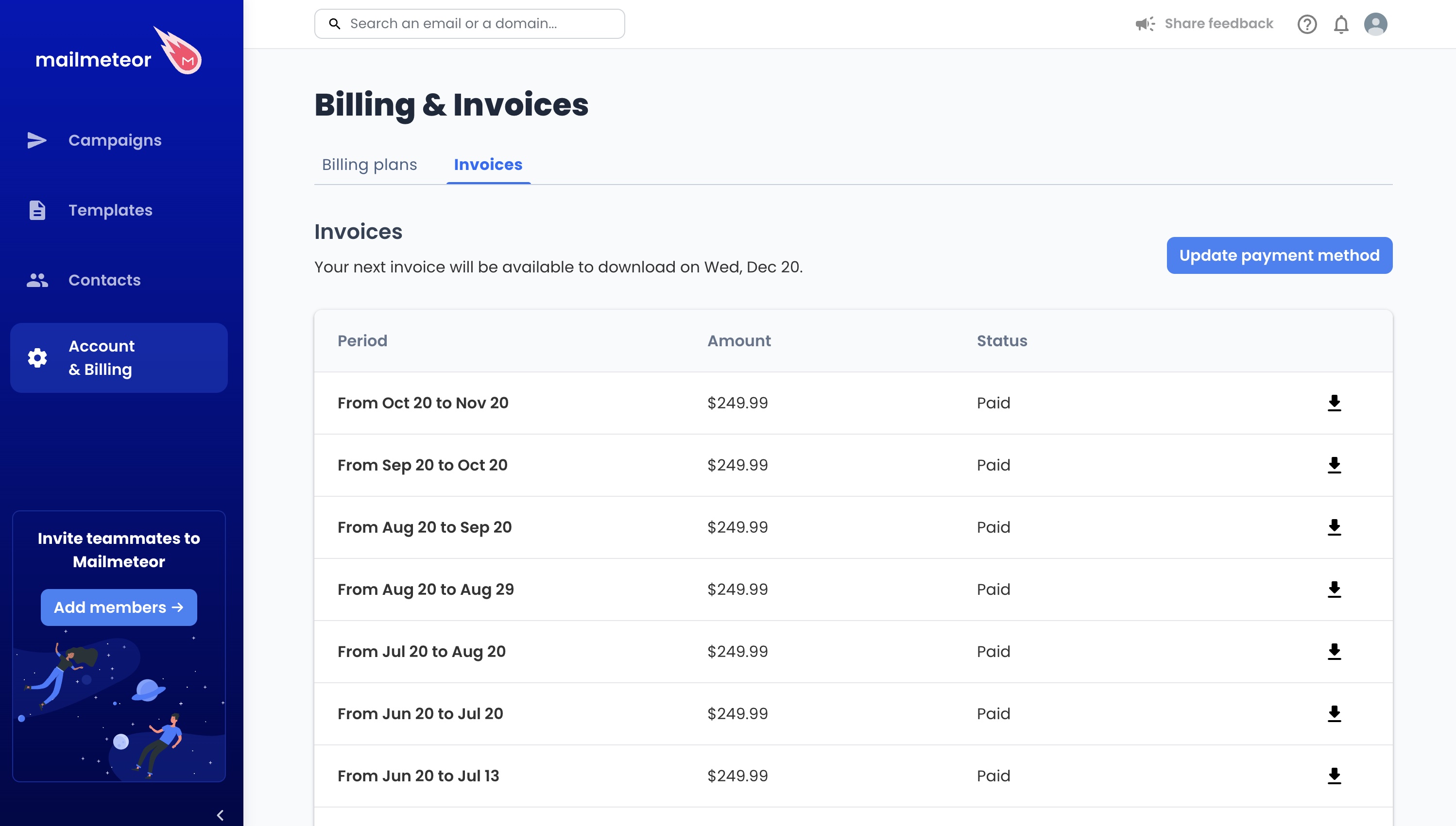1456x826 pixels.
Task: Click the Paid status for Sep 20 to Oct 20
Action: point(993,465)
